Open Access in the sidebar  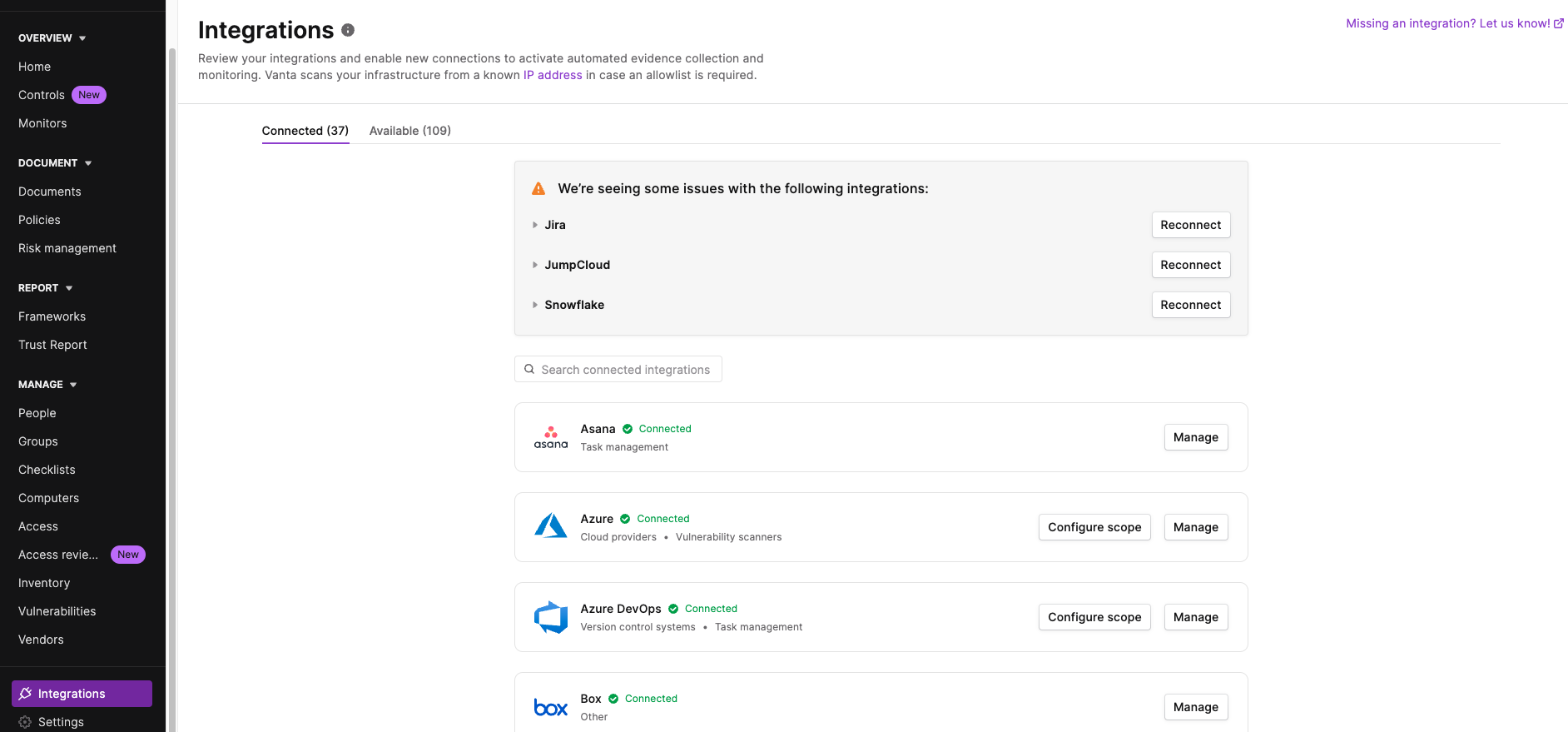pyautogui.click(x=38, y=526)
